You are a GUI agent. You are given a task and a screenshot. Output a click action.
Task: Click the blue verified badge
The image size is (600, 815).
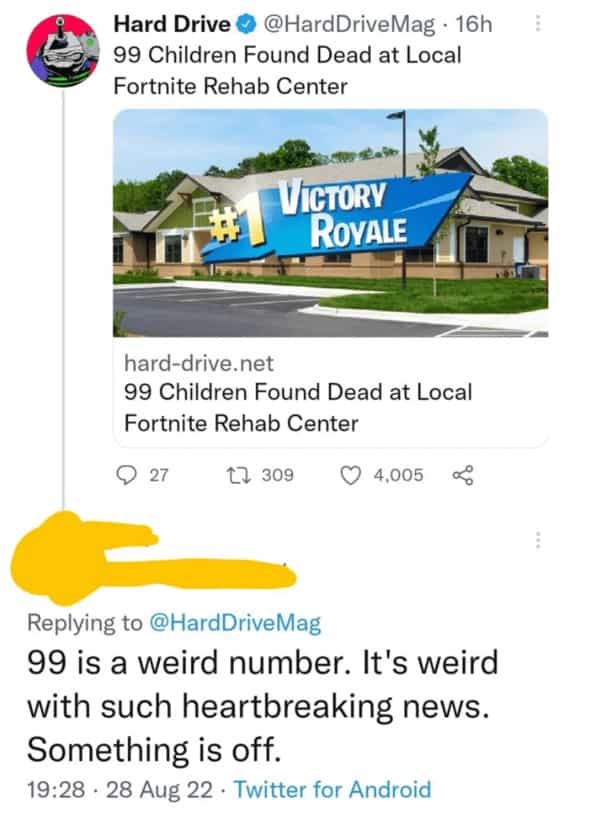(x=246, y=24)
